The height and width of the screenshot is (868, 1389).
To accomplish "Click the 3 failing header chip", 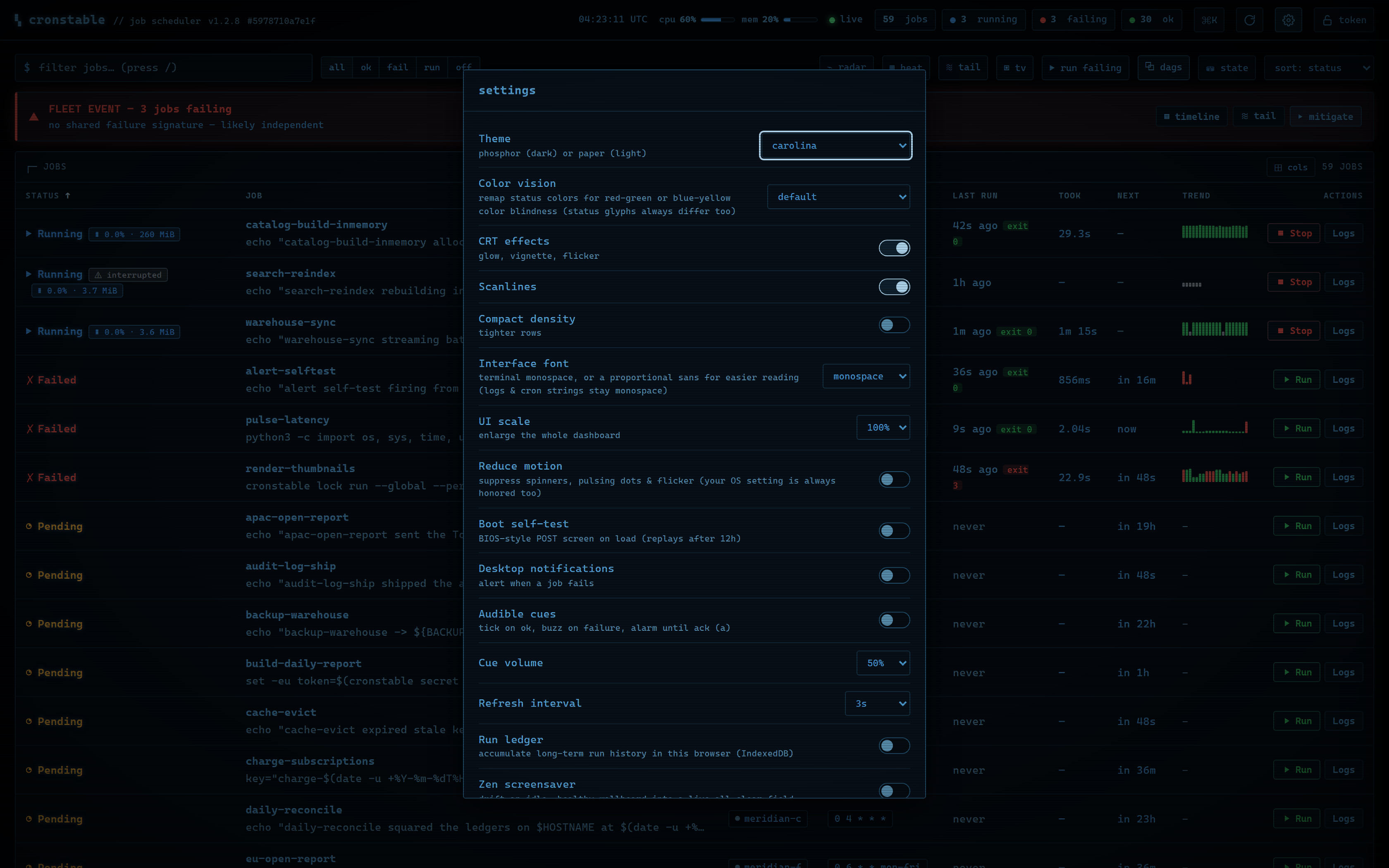I will pos(1073,19).
